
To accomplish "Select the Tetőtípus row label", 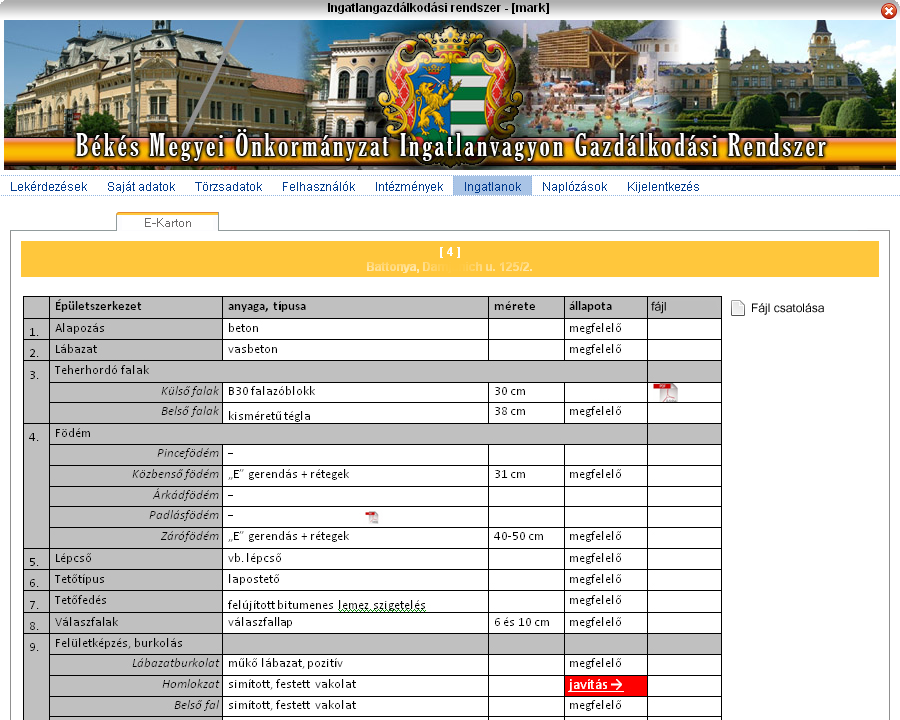I will click(x=136, y=580).
